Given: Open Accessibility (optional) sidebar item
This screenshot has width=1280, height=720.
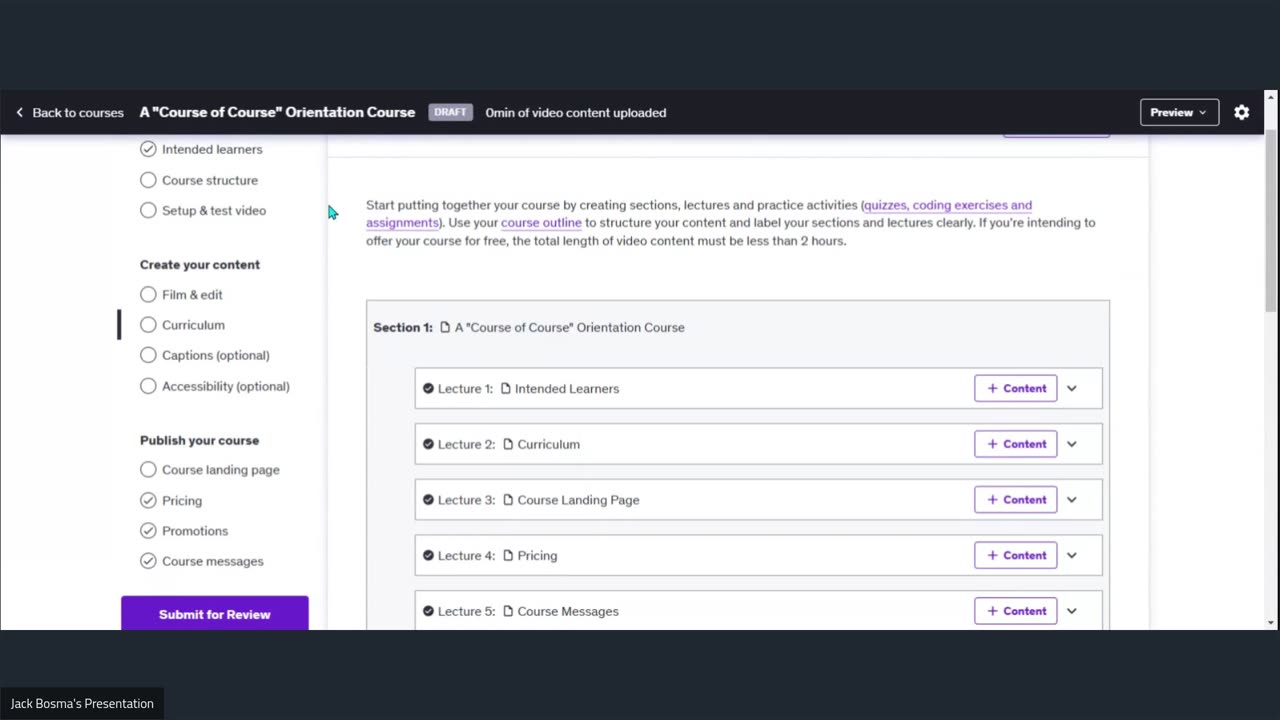Looking at the screenshot, I should [x=226, y=386].
